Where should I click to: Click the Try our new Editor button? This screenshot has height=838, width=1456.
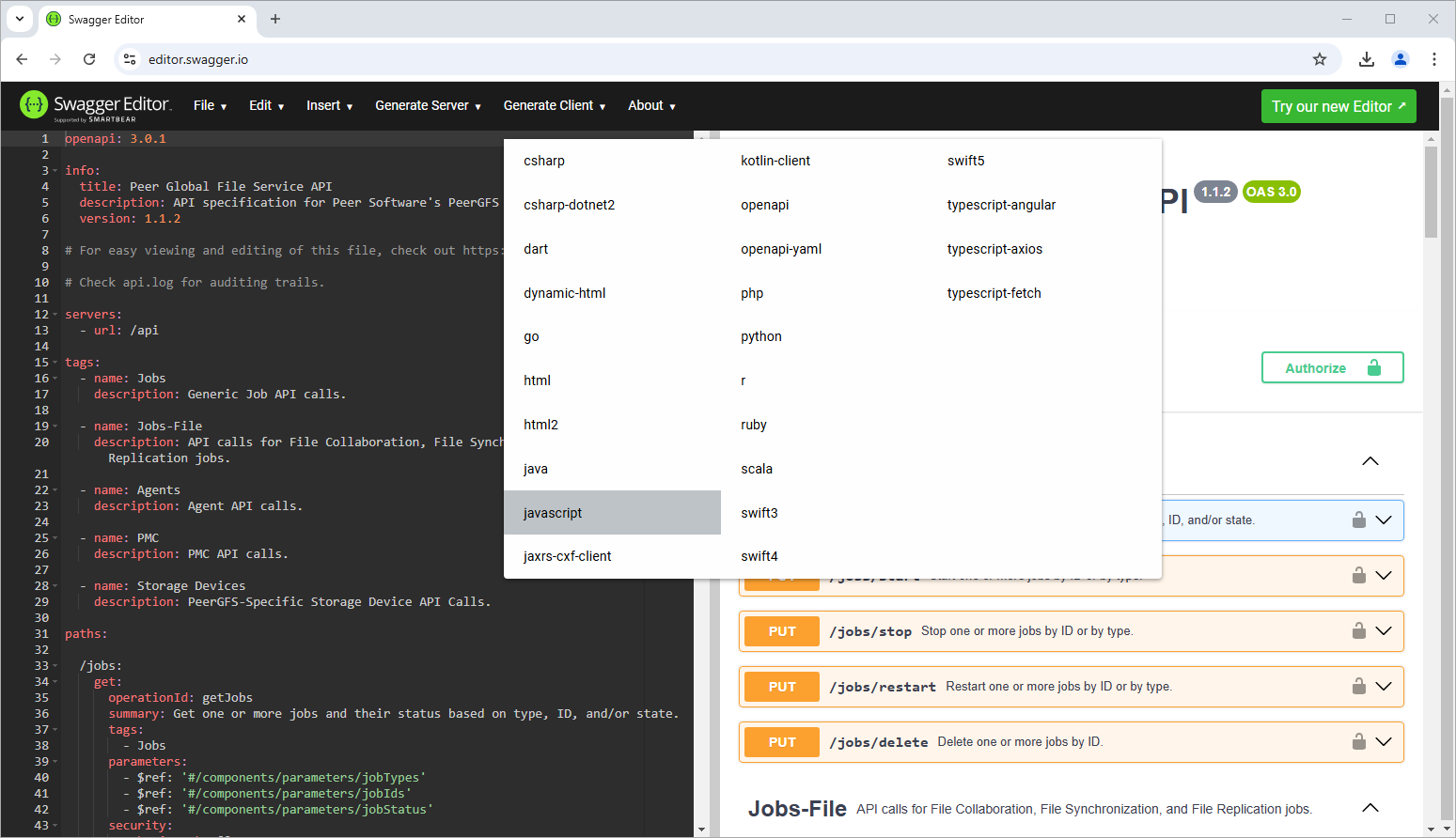point(1338,106)
